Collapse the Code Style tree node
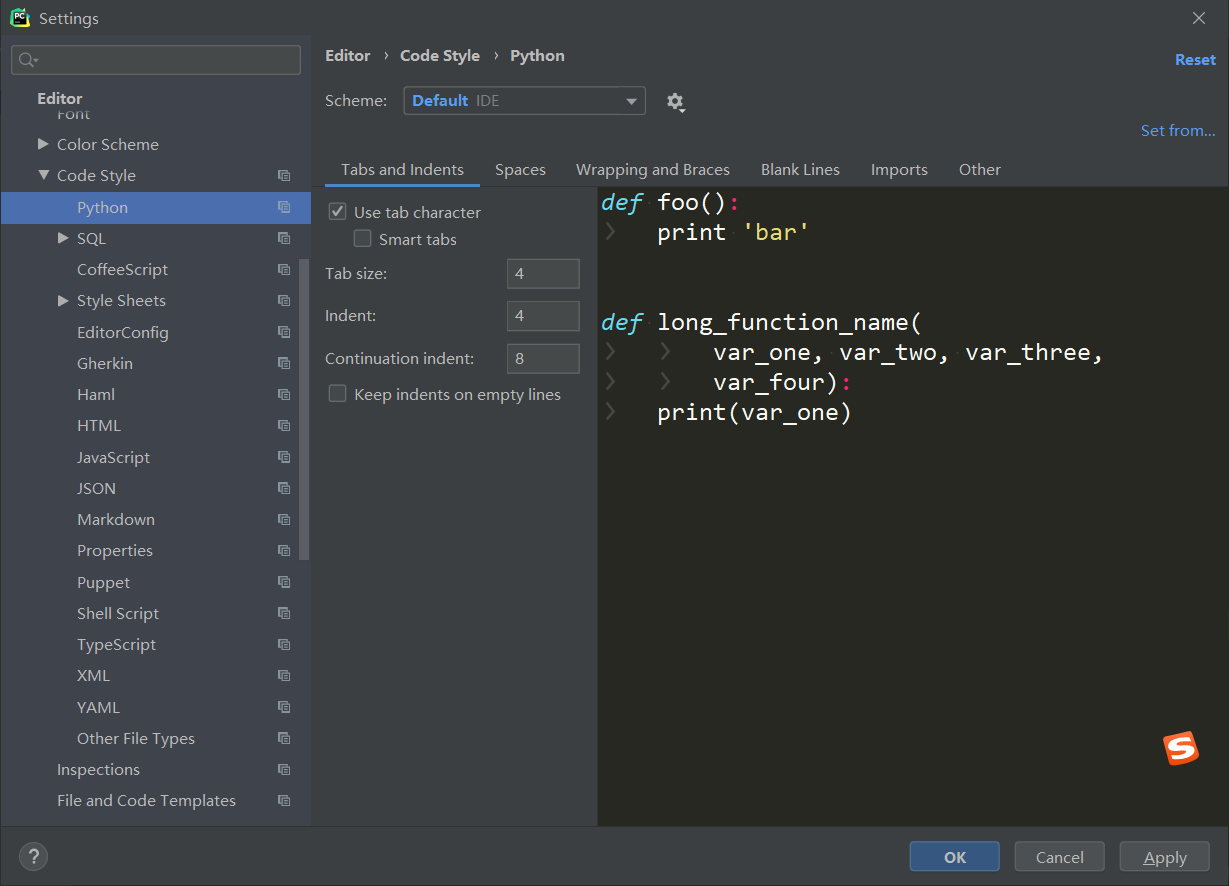This screenshot has height=886, width=1229. pos(43,175)
